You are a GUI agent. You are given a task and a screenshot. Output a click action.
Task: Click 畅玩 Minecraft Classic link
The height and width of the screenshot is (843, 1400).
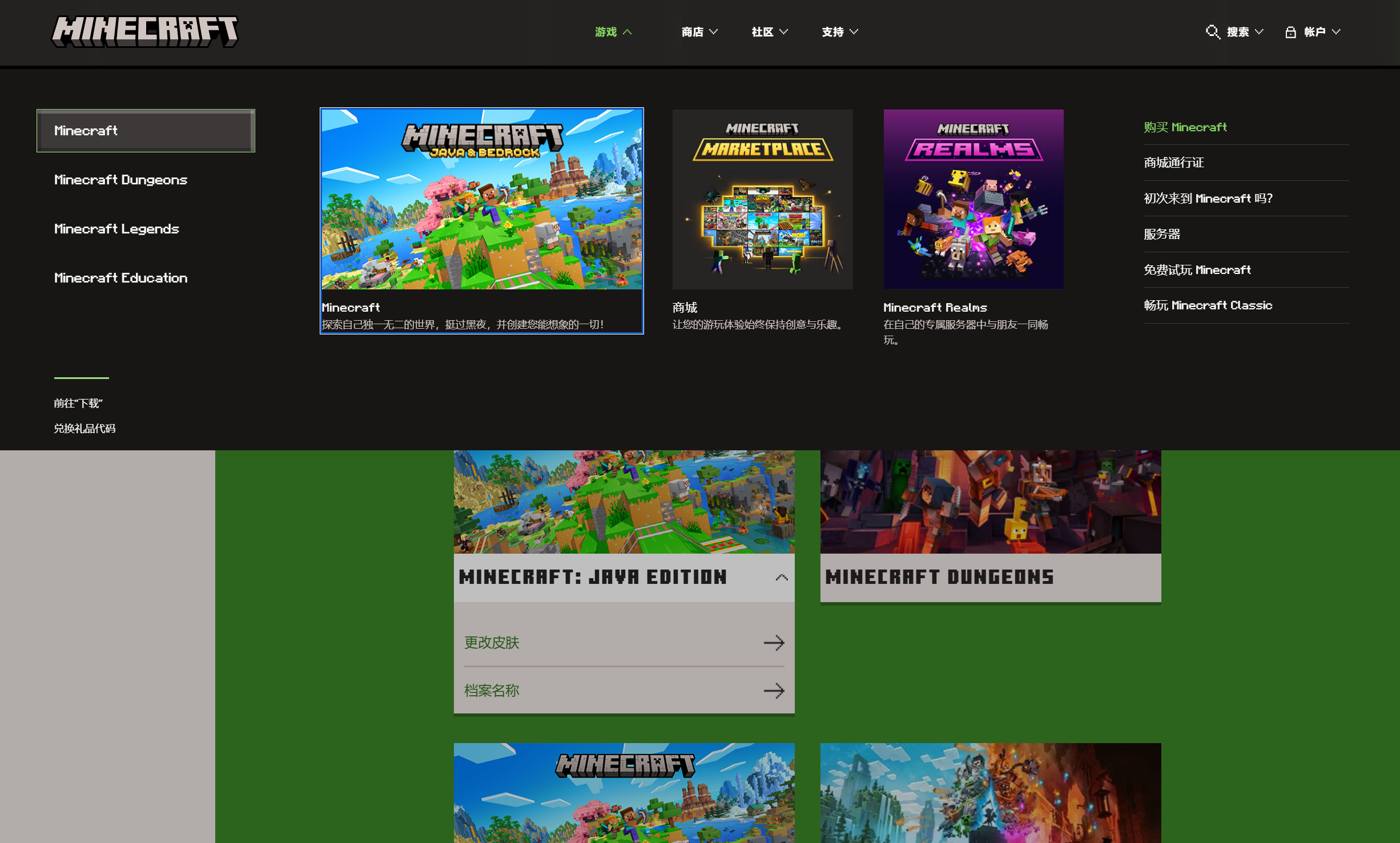click(1208, 305)
